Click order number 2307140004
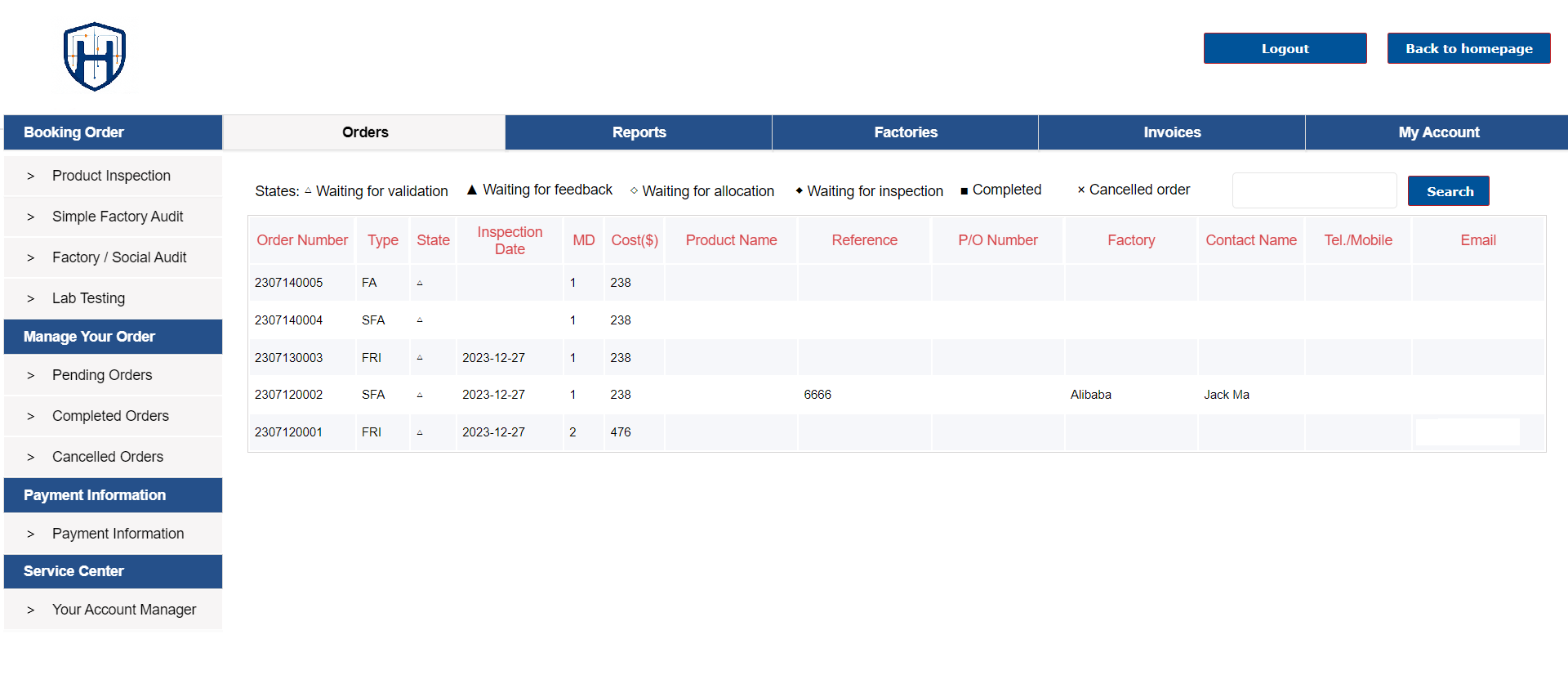This screenshot has width=1568, height=693. (x=288, y=320)
